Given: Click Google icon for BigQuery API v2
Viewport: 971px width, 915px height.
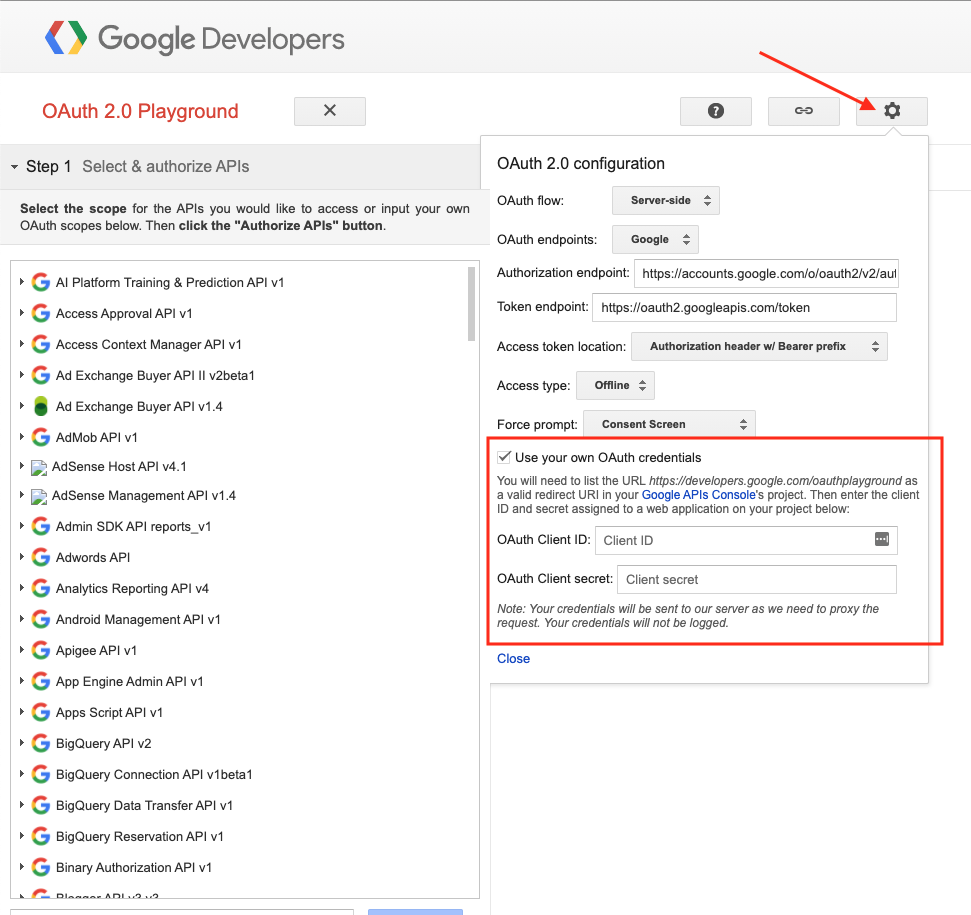Looking at the screenshot, I should [41, 743].
